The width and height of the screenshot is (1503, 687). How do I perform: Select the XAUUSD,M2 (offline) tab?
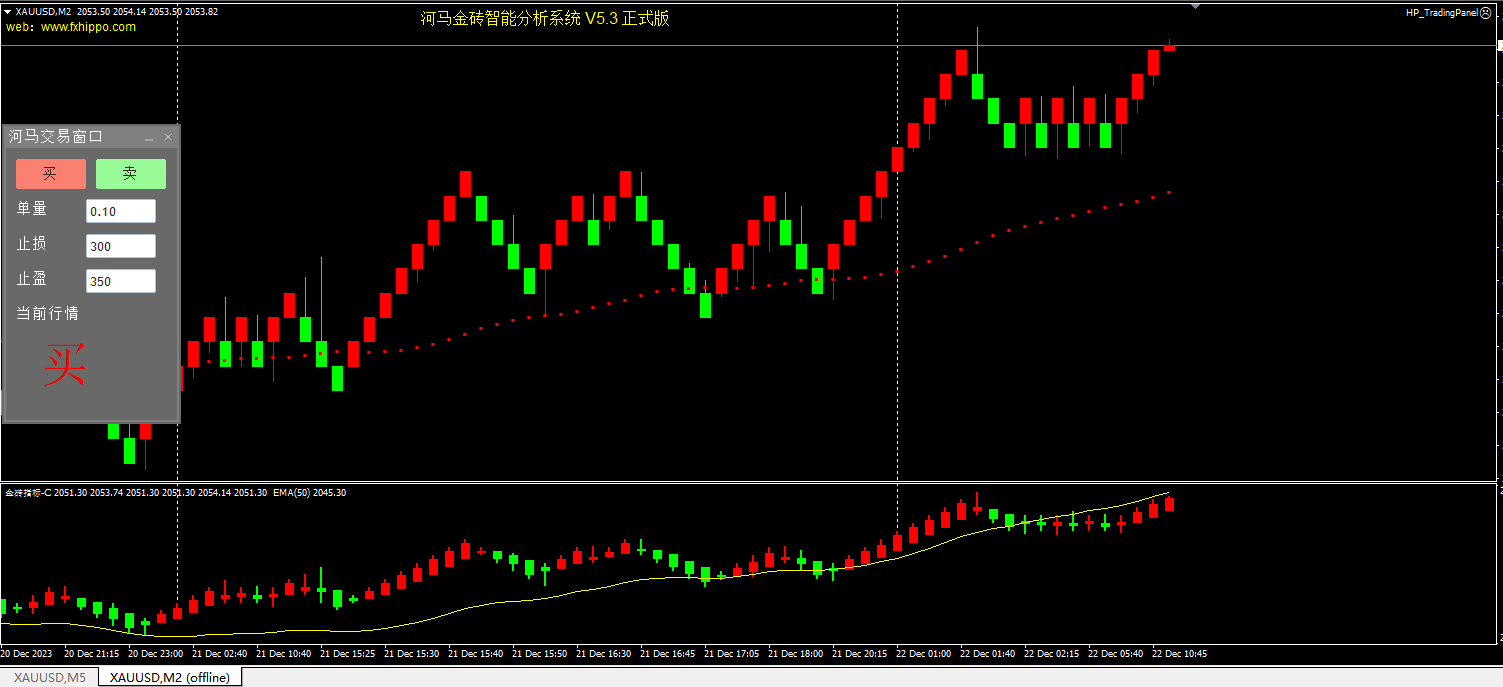[170, 678]
